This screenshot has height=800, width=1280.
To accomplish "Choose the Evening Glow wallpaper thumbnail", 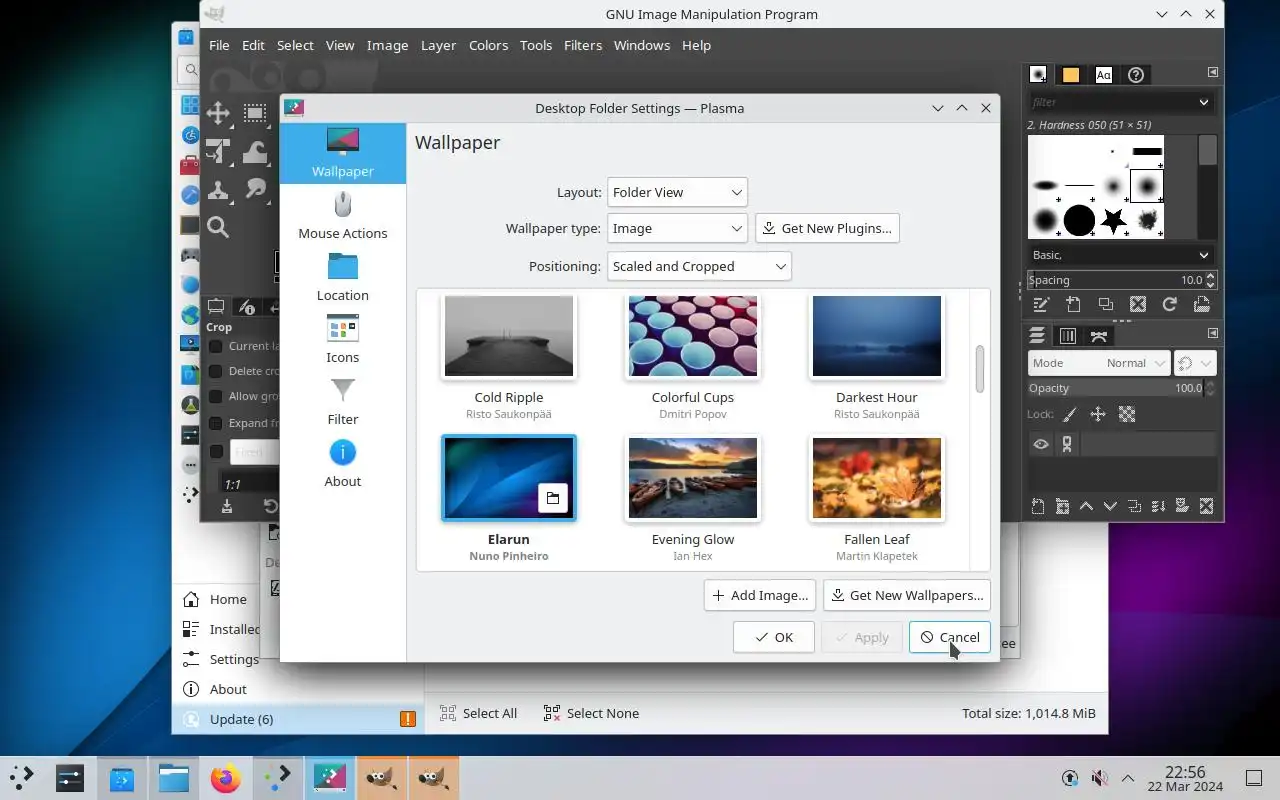I will click(x=693, y=478).
